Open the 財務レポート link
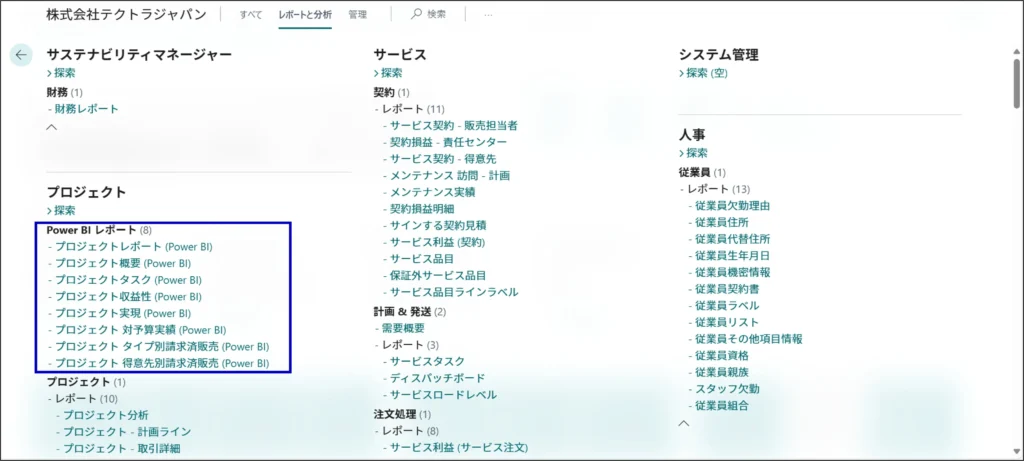The width and height of the screenshot is (1024, 461). click(86, 109)
